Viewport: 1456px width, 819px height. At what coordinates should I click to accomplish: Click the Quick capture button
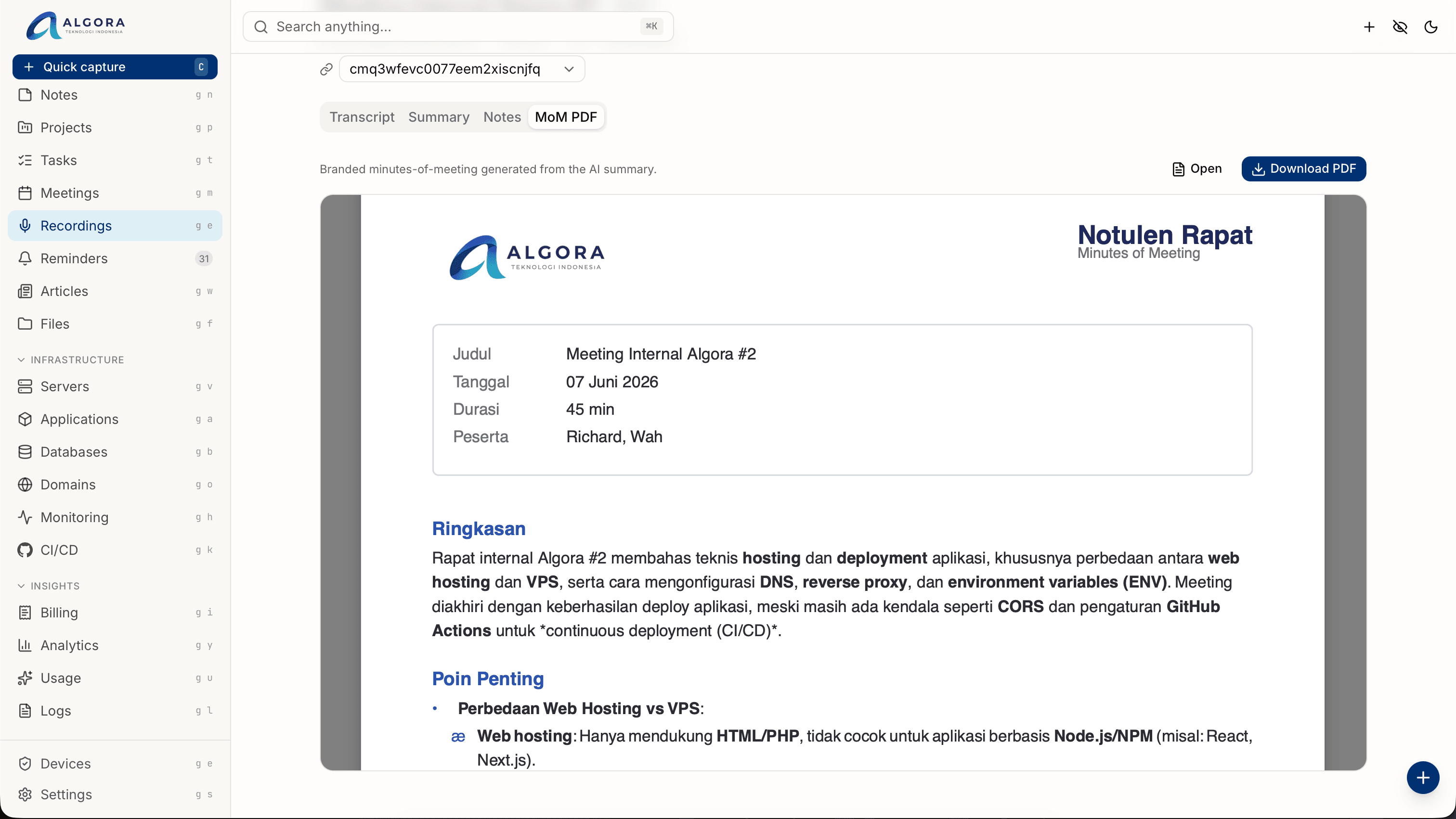115,67
